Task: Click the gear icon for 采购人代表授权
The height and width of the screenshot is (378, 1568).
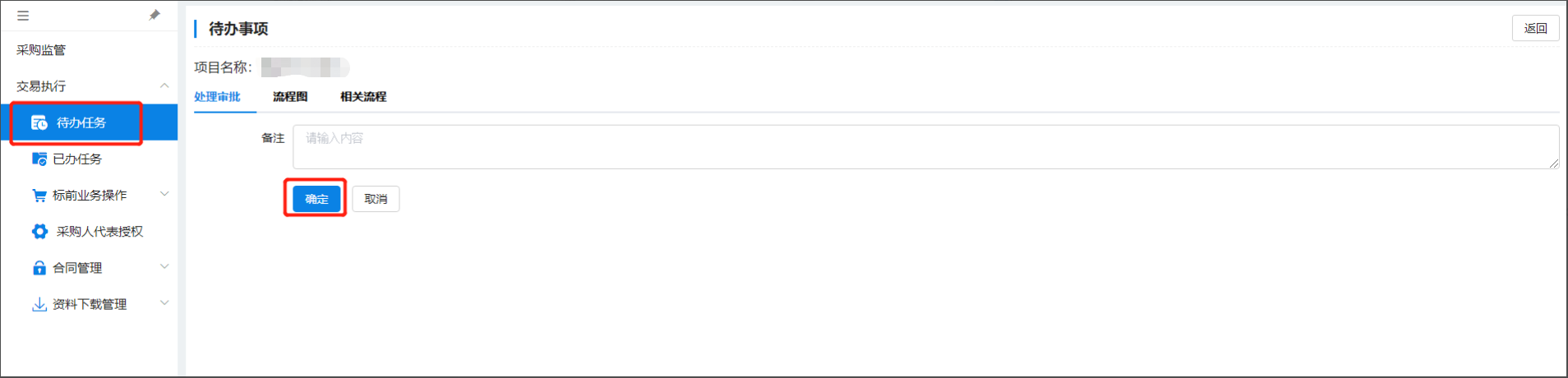Action: [x=39, y=232]
